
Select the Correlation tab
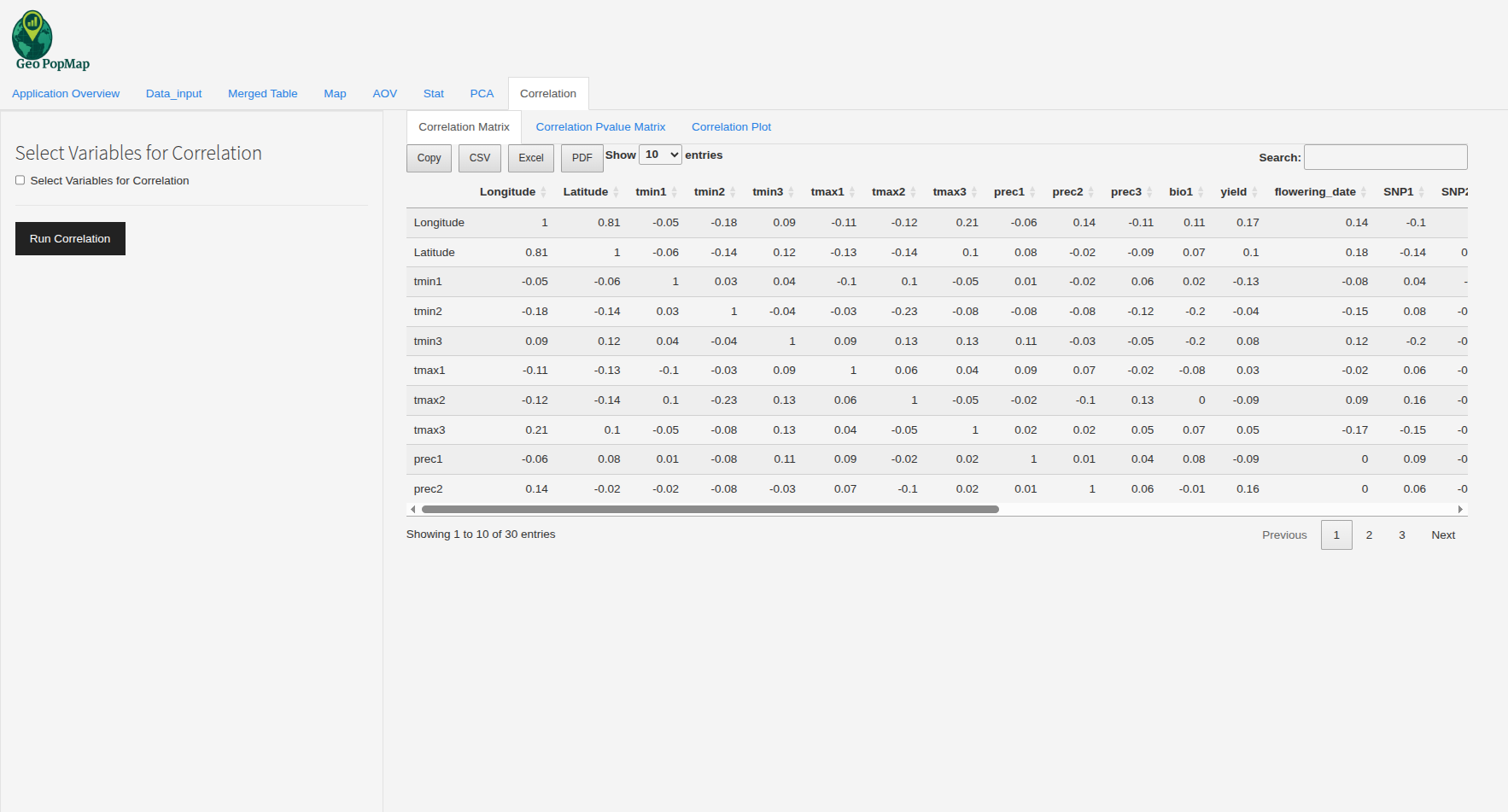[x=548, y=94]
